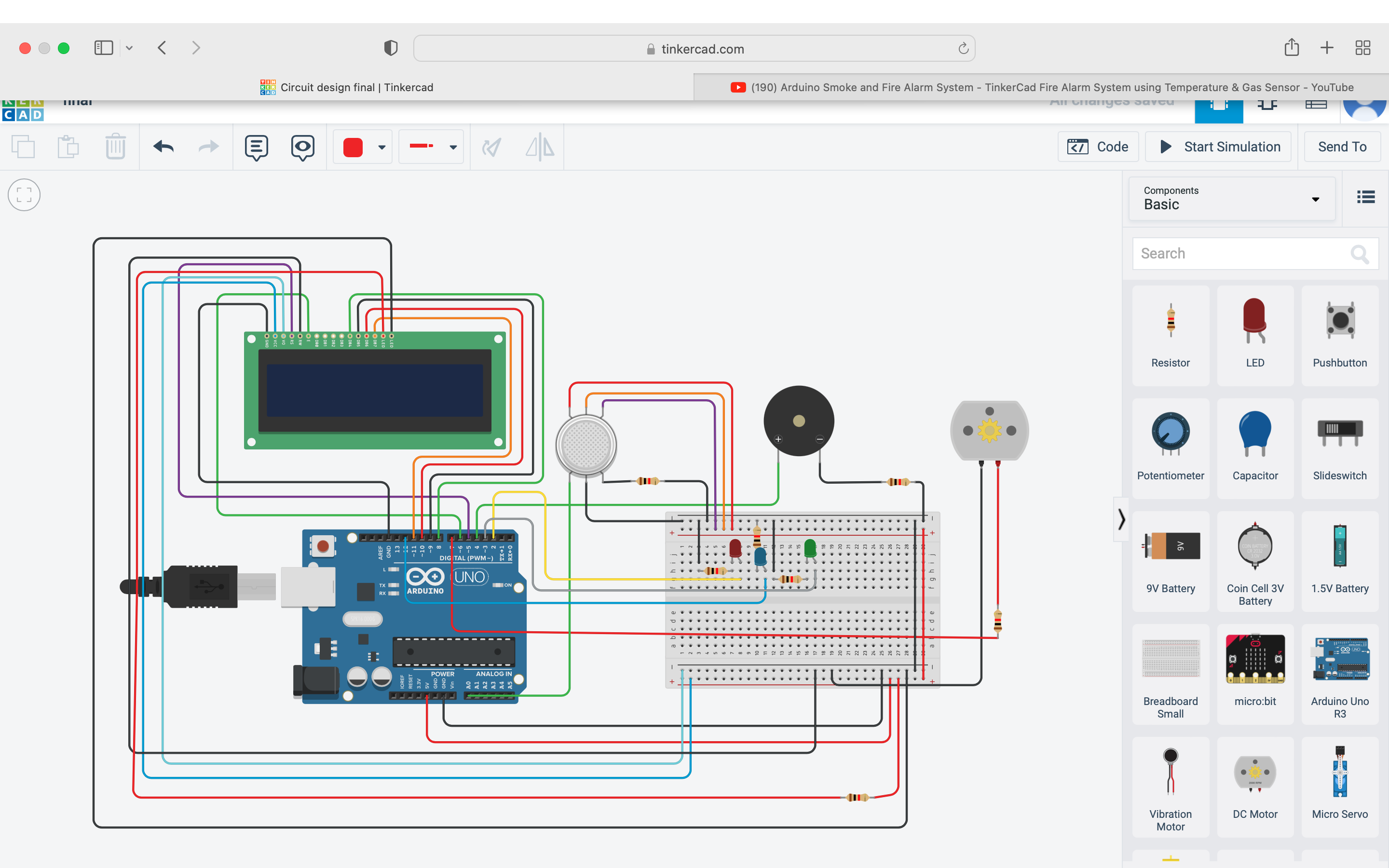Click the Undo icon in the toolbar
This screenshot has height=868, width=1389.
(163, 147)
